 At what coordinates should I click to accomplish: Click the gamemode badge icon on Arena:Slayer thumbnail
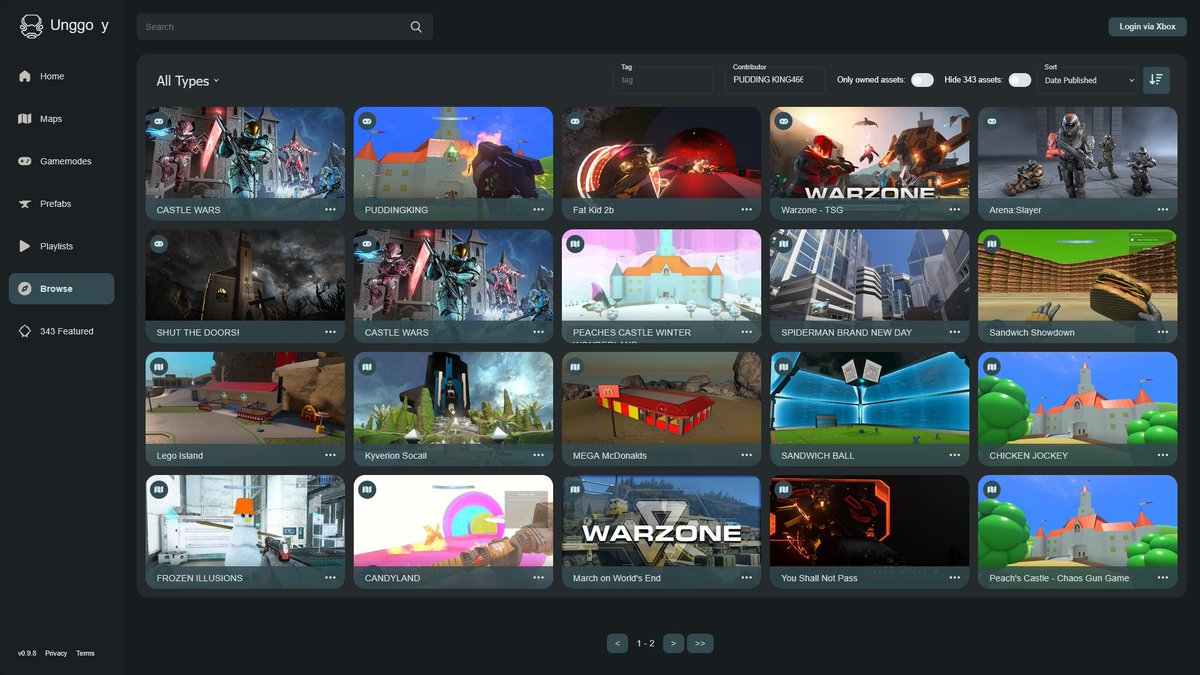(x=991, y=121)
